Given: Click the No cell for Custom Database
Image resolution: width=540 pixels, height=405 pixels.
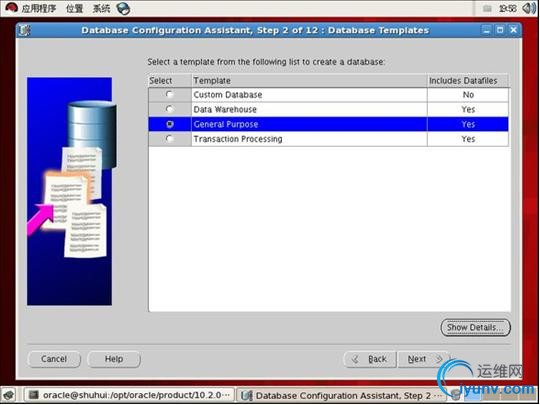Looking at the screenshot, I should pos(468,95).
